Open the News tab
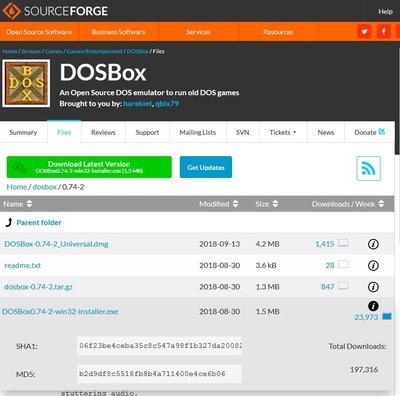400x396 pixels. (326, 132)
